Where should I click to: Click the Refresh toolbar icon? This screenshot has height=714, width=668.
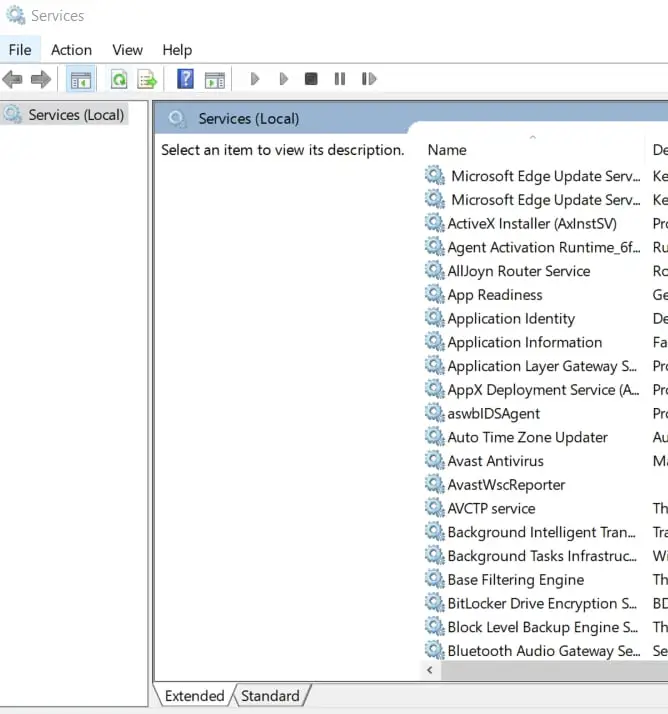coord(119,80)
